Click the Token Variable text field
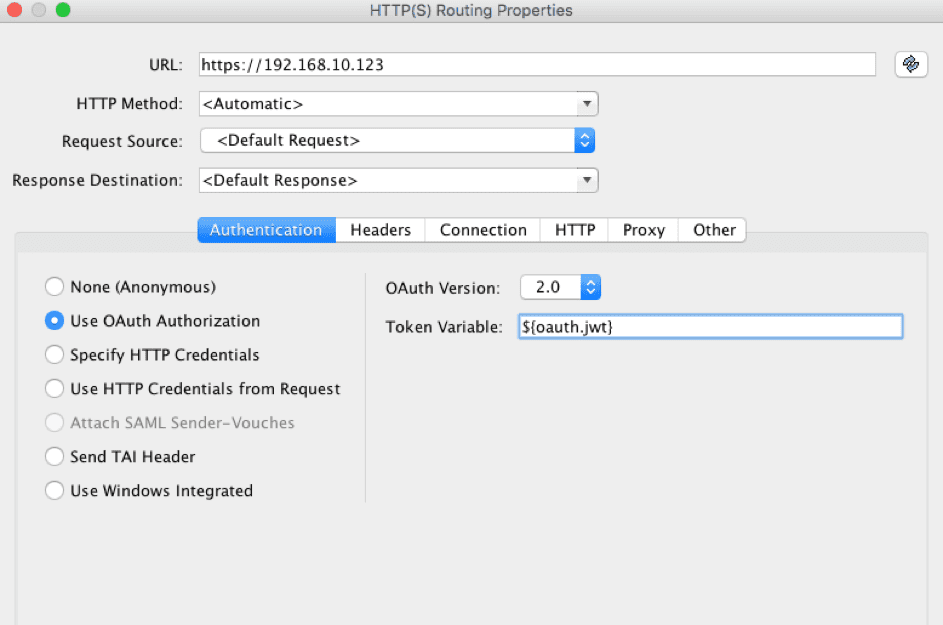Screen dimensions: 943x625 [x=710, y=326]
